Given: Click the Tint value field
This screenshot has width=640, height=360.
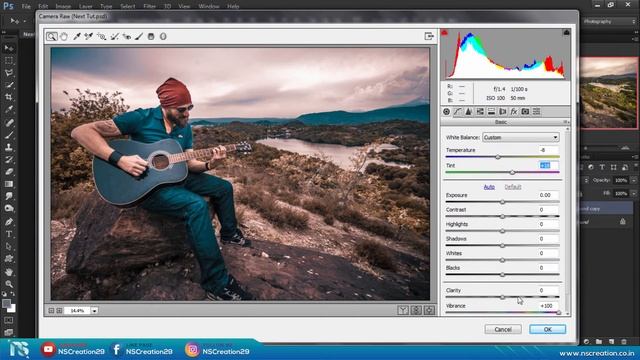Looking at the screenshot, I should pos(548,165).
